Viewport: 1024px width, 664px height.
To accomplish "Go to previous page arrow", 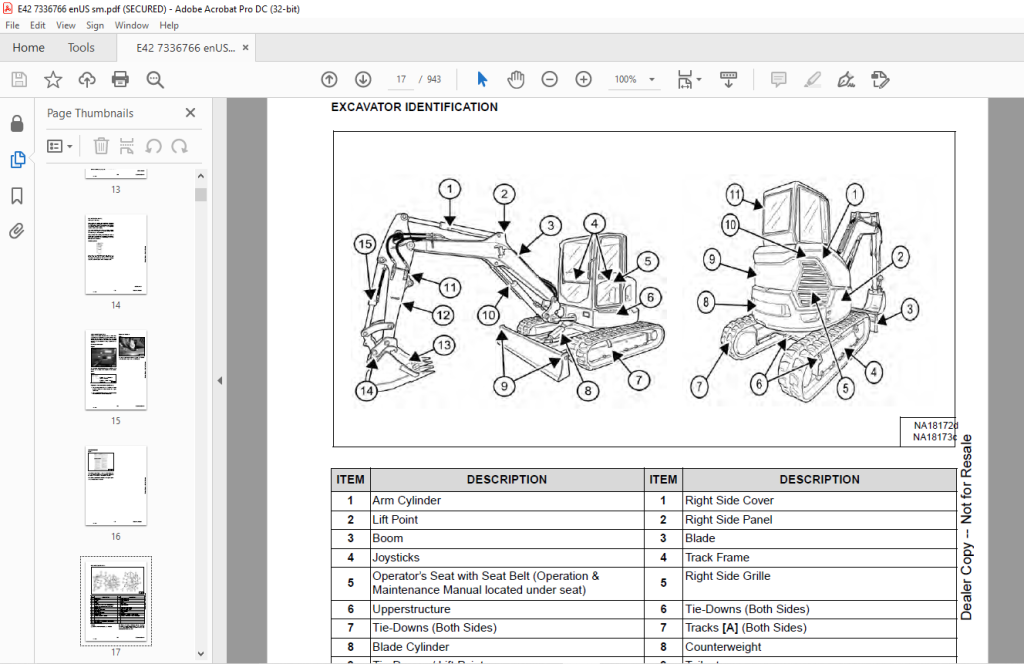I will 329,80.
